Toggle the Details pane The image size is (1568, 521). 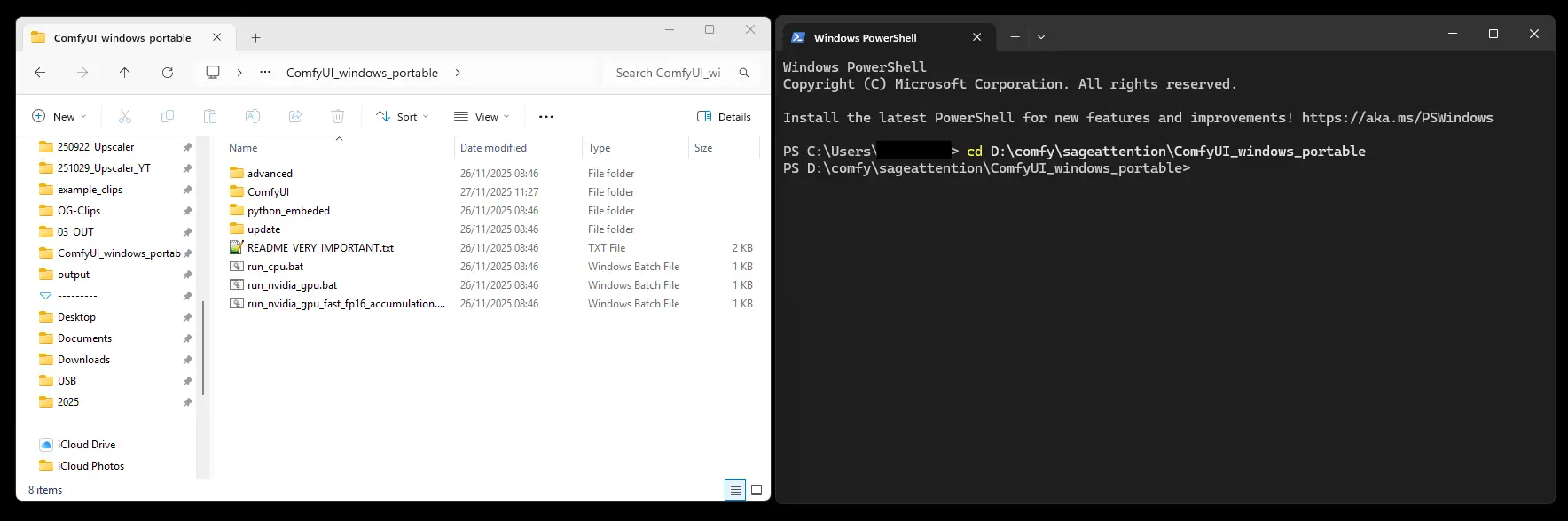tap(725, 116)
